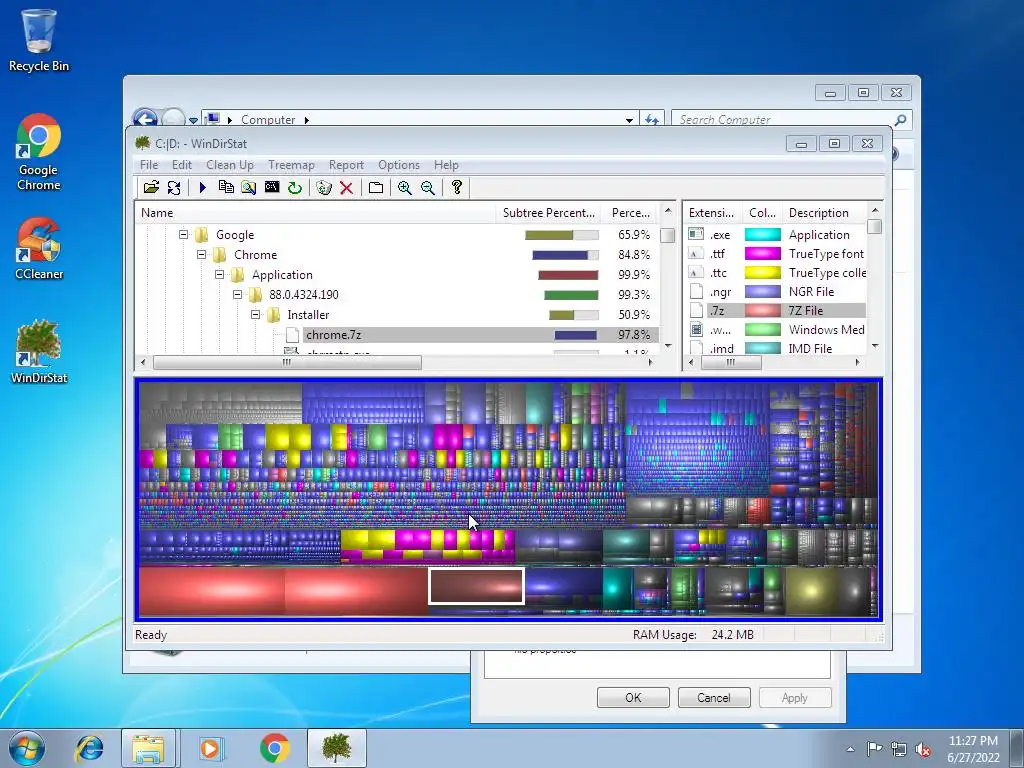Open the Windows Start button
This screenshot has width=1024, height=768.
(27, 748)
